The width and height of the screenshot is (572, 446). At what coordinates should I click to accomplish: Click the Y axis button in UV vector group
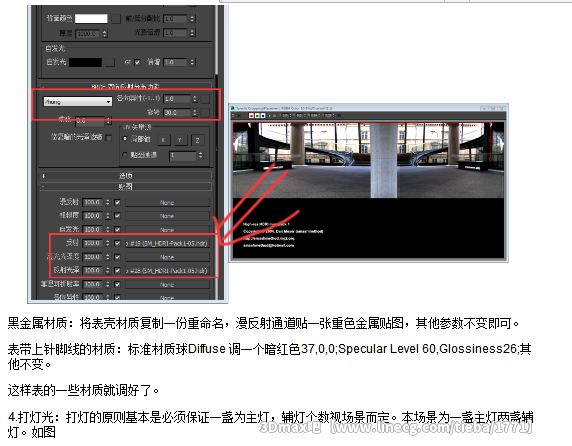coord(180,140)
